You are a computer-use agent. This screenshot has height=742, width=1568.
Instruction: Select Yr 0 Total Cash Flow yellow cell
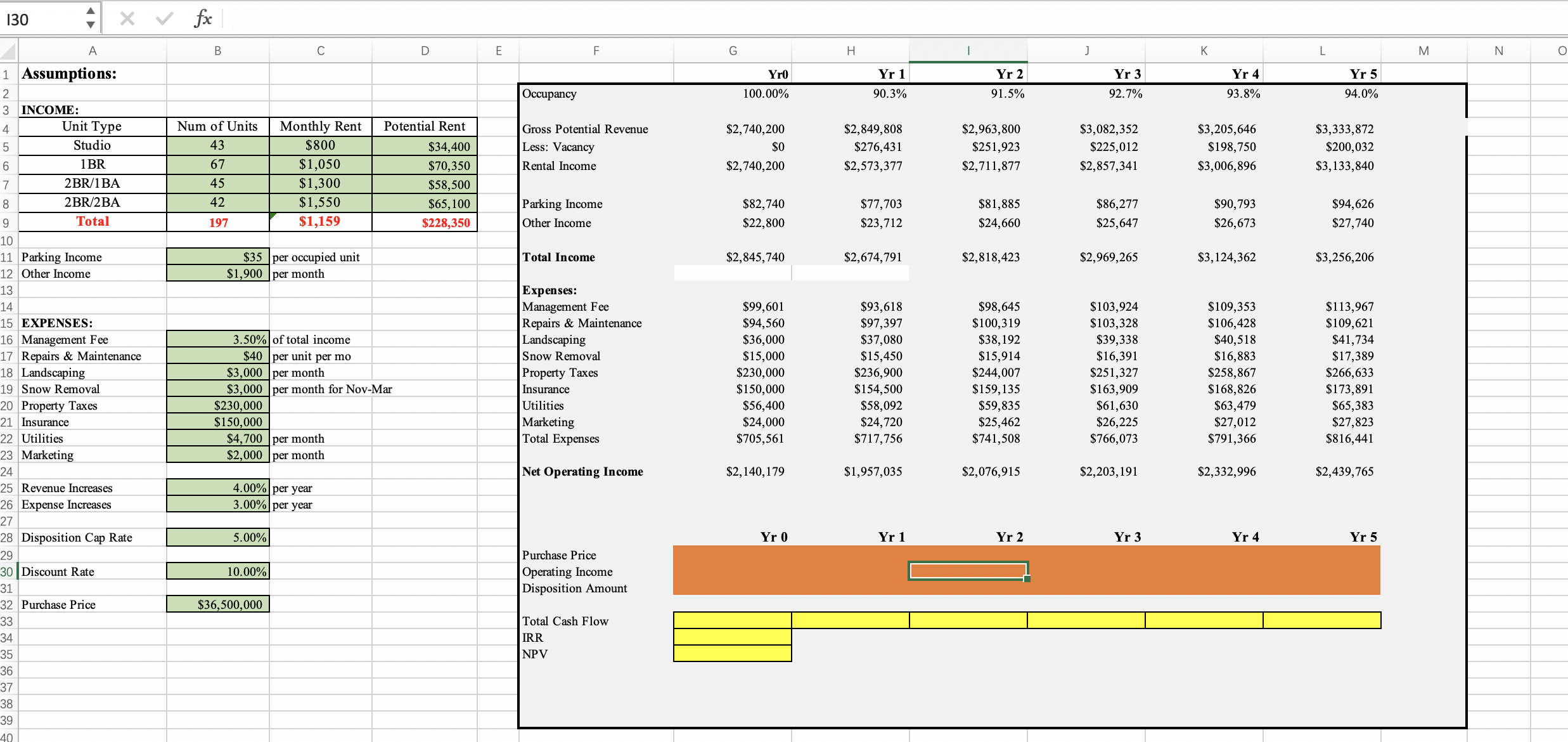point(732,620)
